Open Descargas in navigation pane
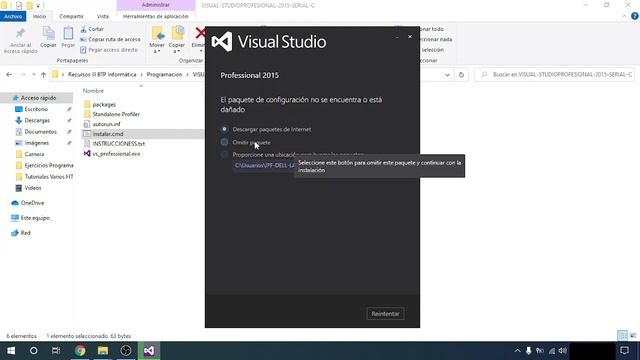The width and height of the screenshot is (640, 360). (32, 120)
